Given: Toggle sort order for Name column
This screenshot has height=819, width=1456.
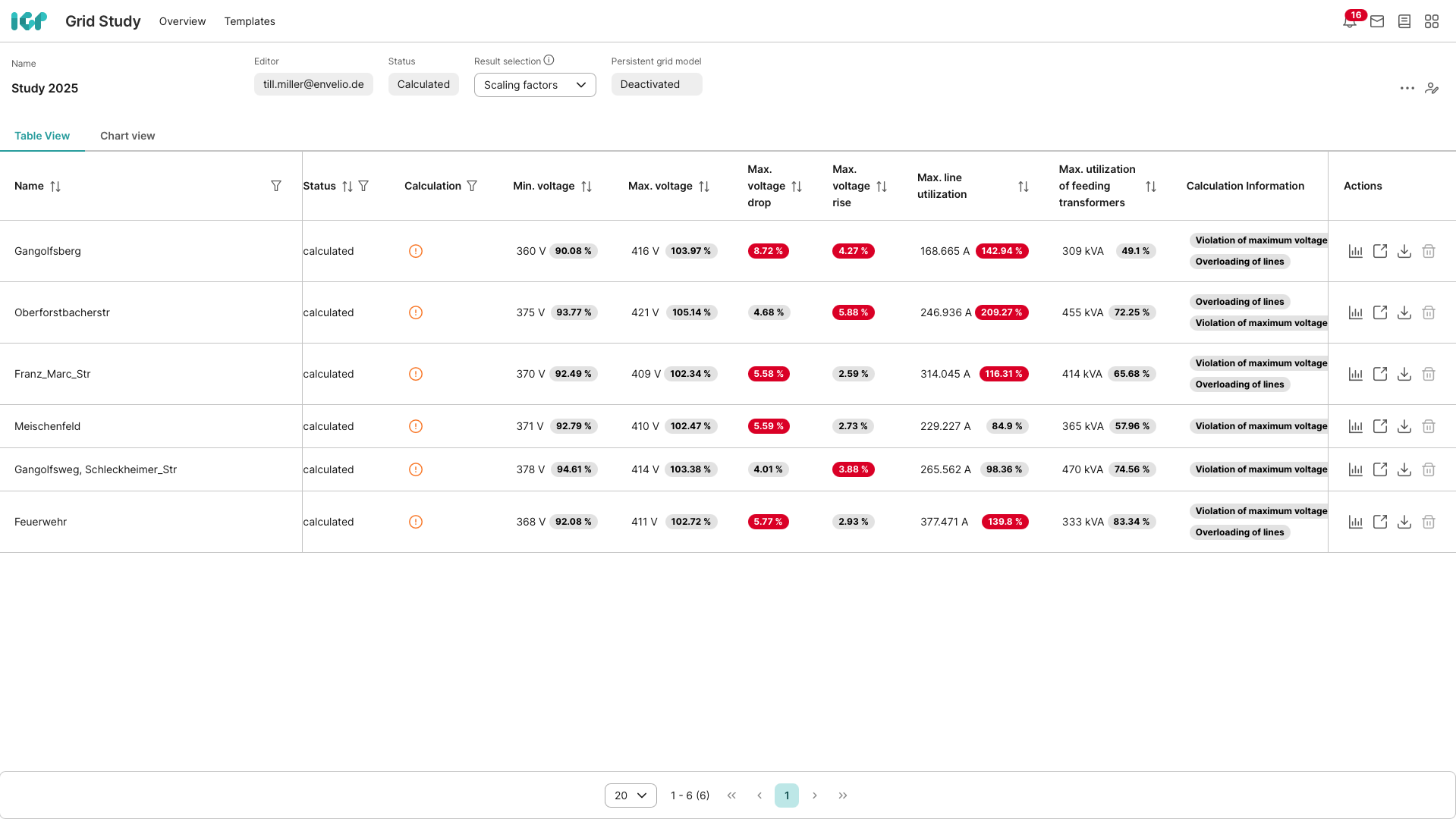Looking at the screenshot, I should pyautogui.click(x=55, y=186).
